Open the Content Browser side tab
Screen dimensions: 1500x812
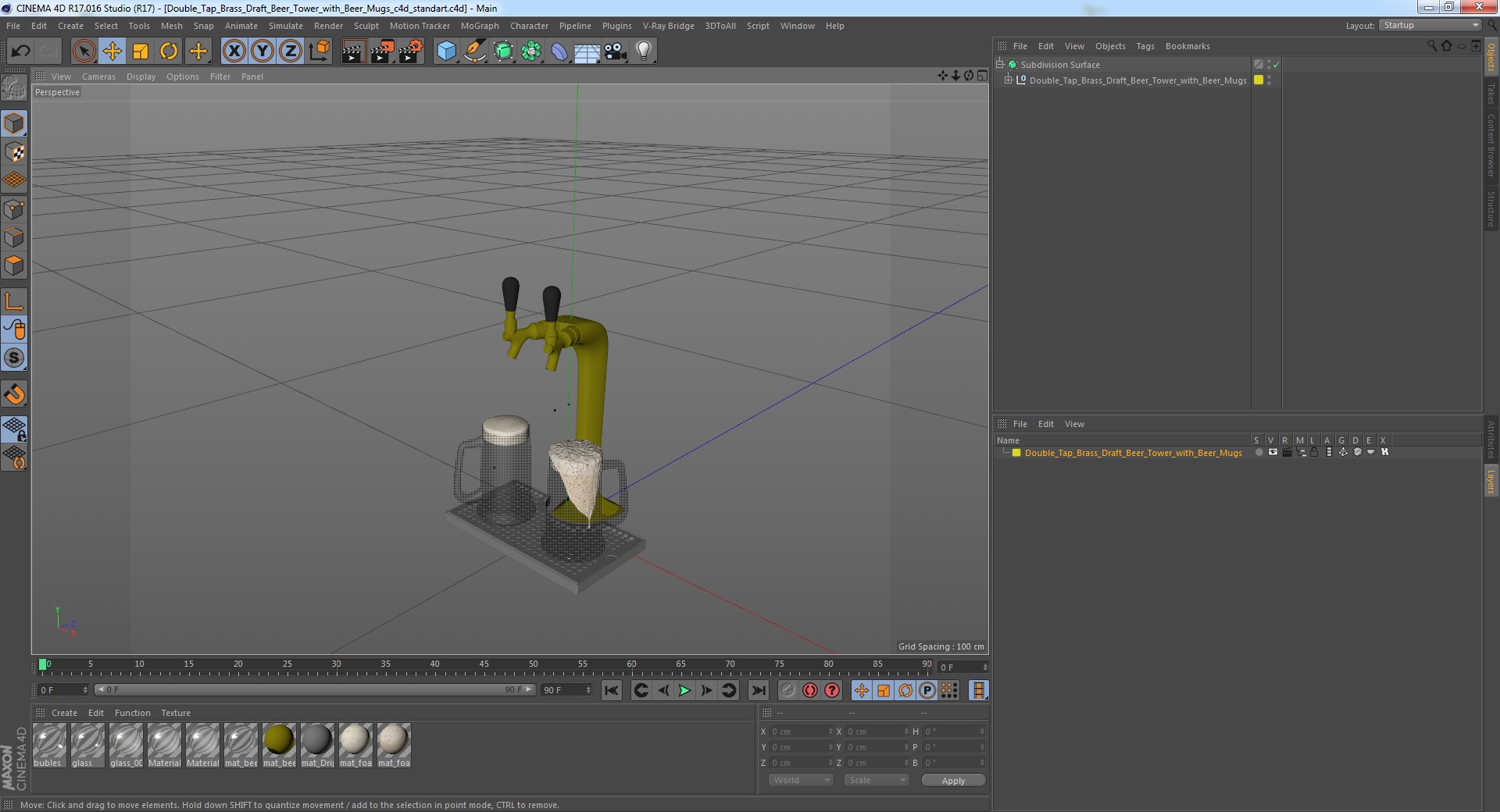pos(1491,145)
